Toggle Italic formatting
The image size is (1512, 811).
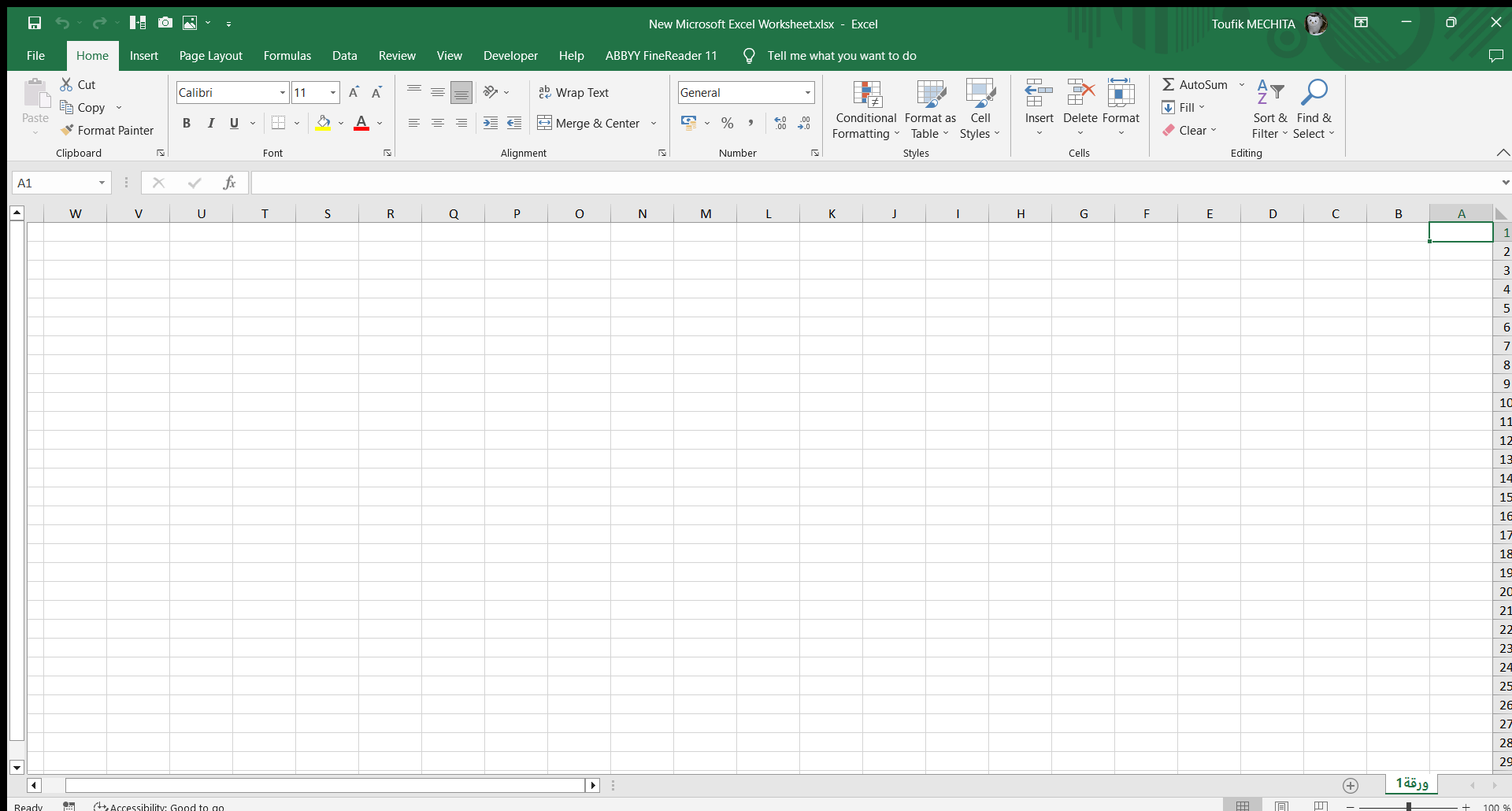[x=210, y=123]
